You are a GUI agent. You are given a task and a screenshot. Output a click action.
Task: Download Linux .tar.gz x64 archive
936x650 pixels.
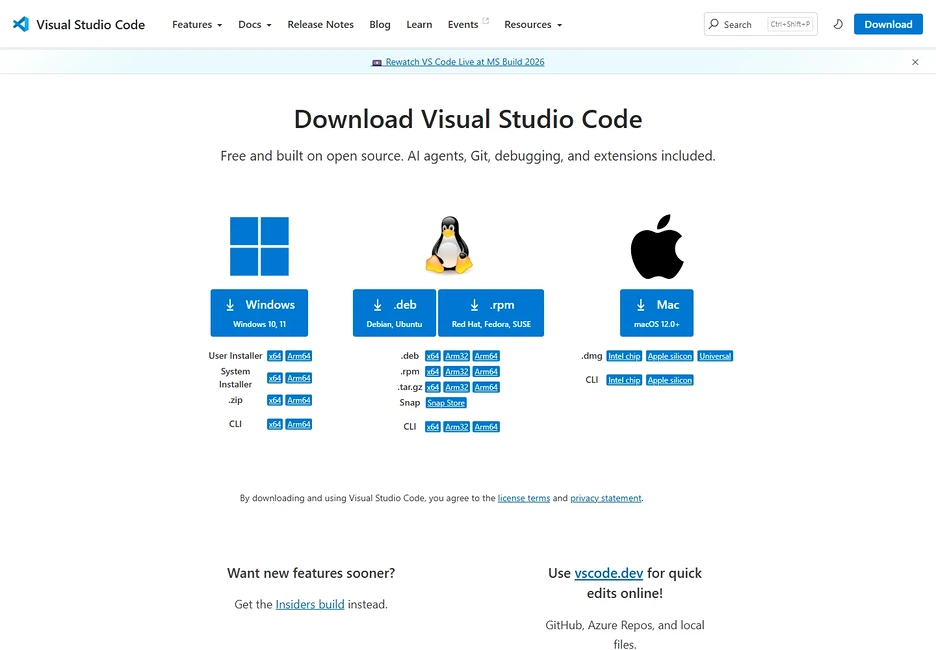tap(433, 387)
